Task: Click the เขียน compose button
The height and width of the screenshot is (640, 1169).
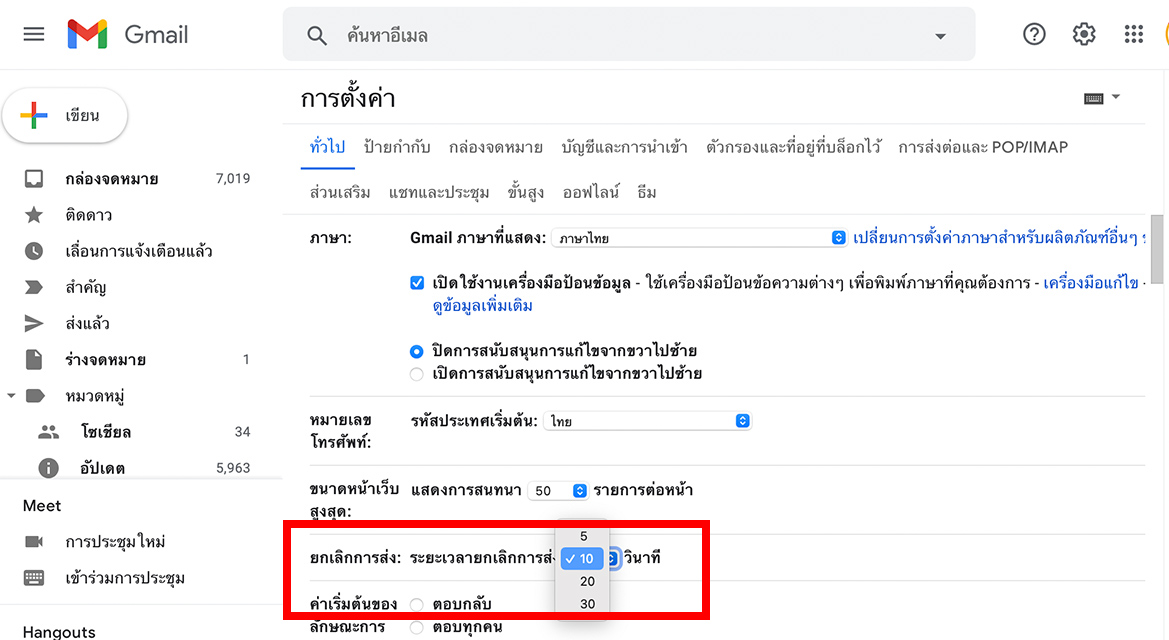Action: tap(66, 116)
